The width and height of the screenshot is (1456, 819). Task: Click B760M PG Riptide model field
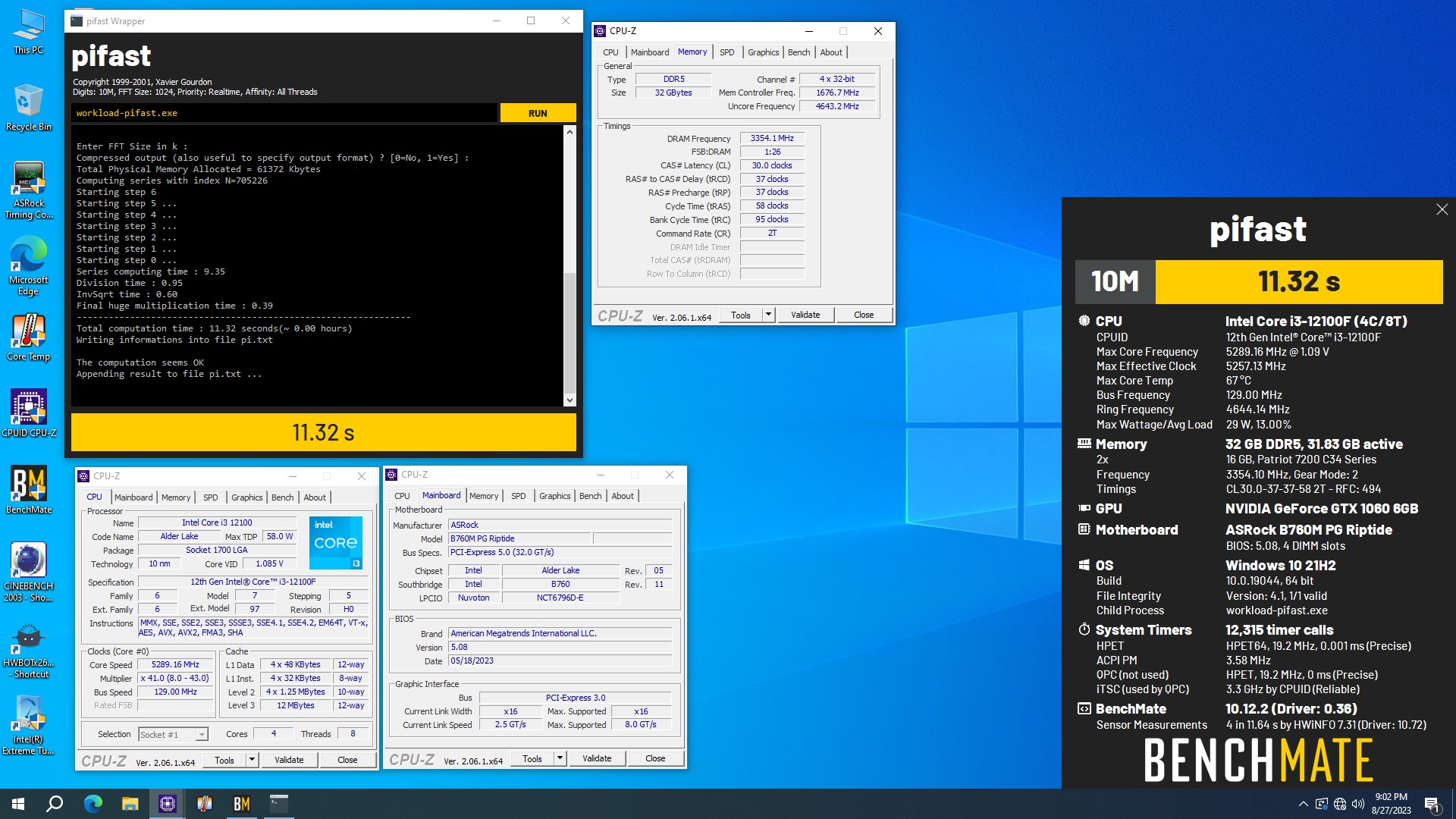519,538
